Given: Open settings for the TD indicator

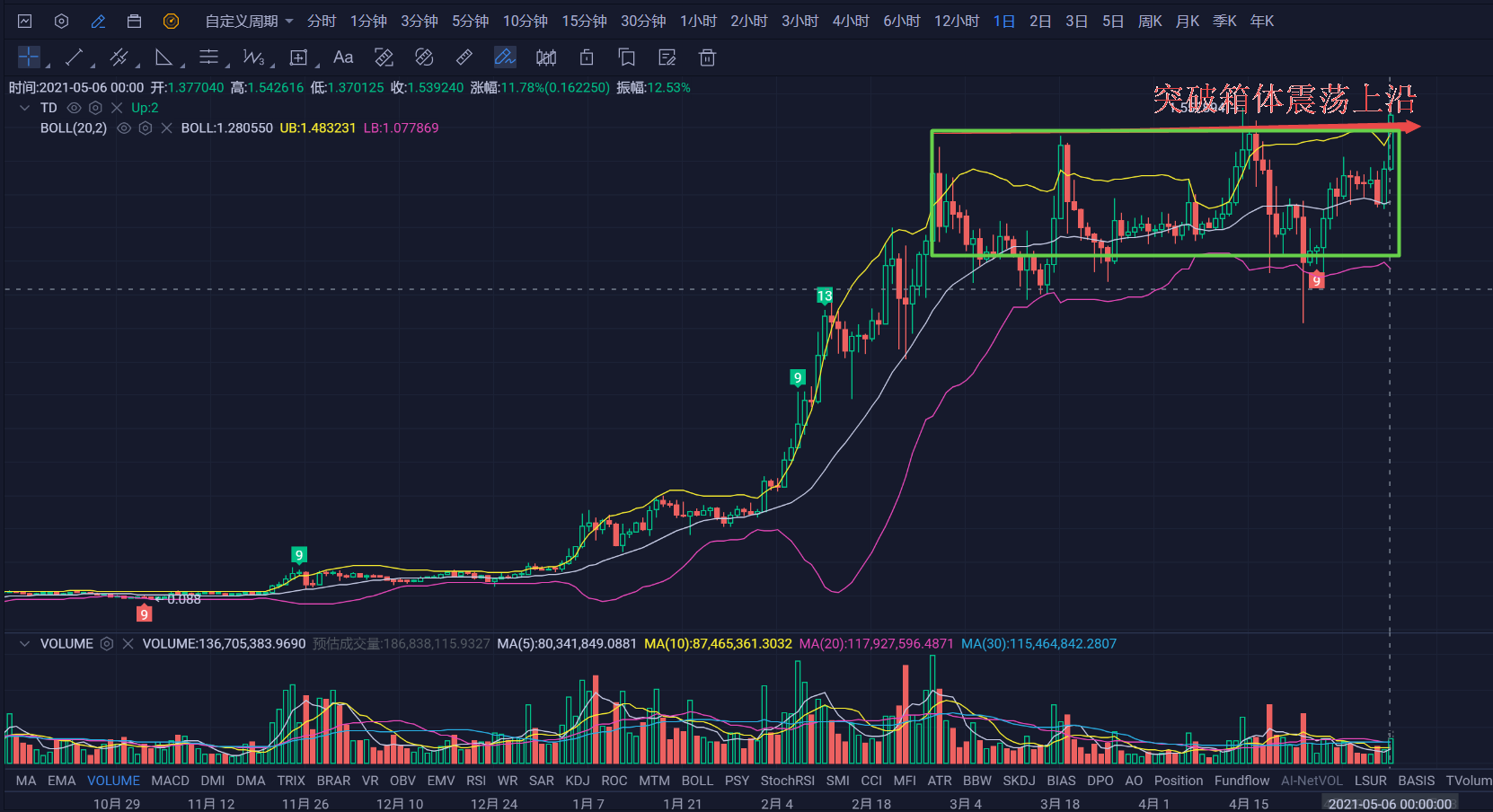Looking at the screenshot, I should tap(95, 108).
